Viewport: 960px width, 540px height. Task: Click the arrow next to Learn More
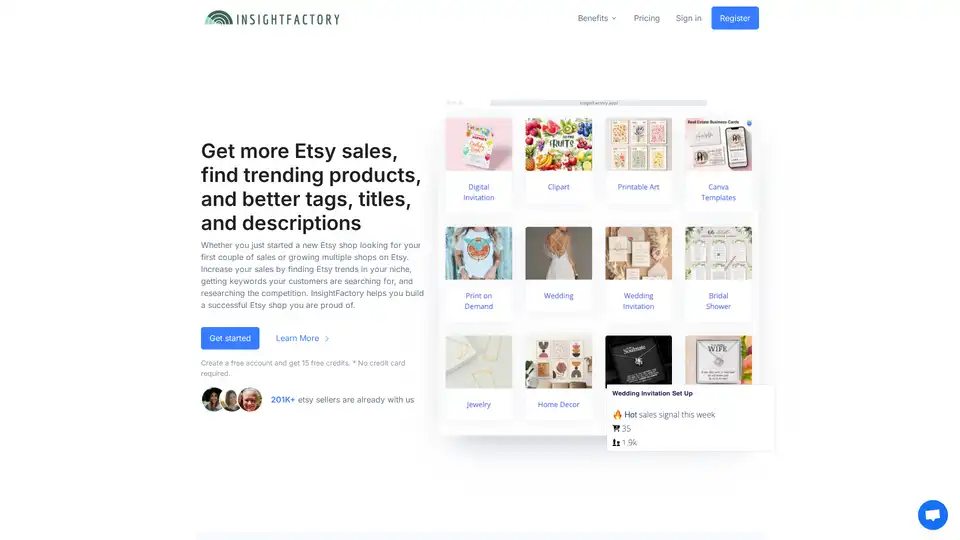[x=327, y=339]
